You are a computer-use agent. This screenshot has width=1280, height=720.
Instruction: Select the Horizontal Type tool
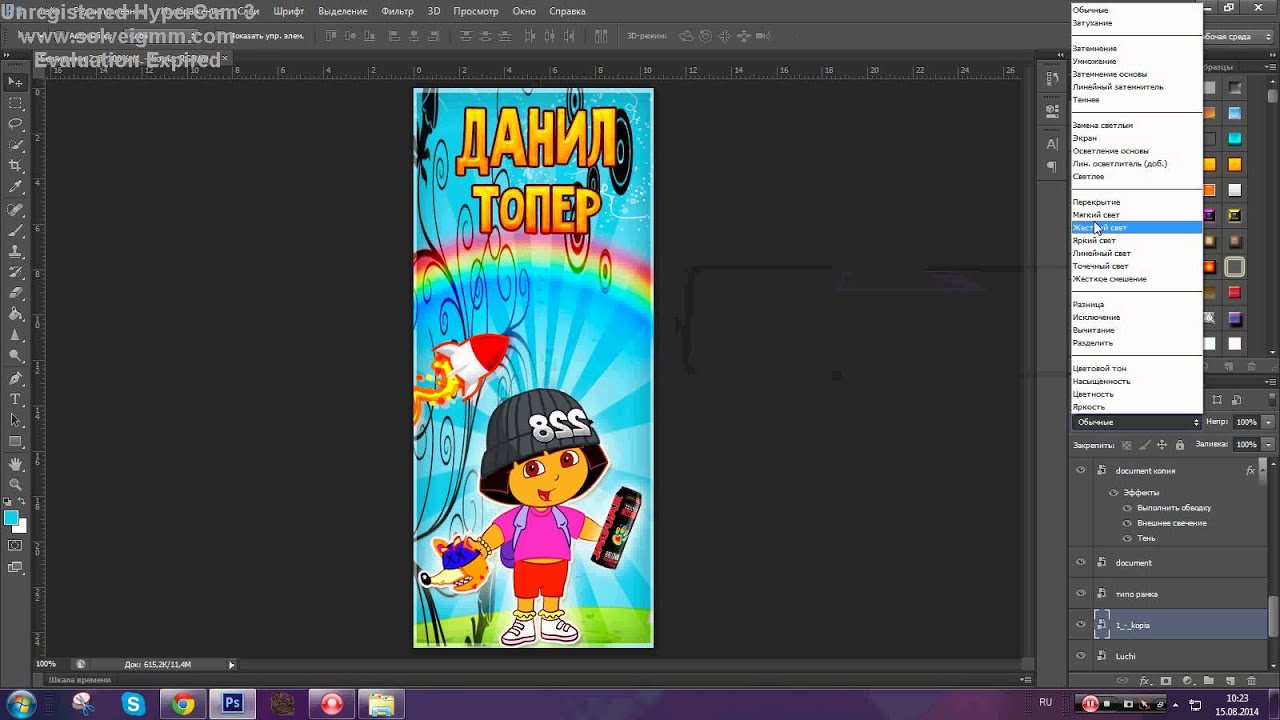coord(15,400)
